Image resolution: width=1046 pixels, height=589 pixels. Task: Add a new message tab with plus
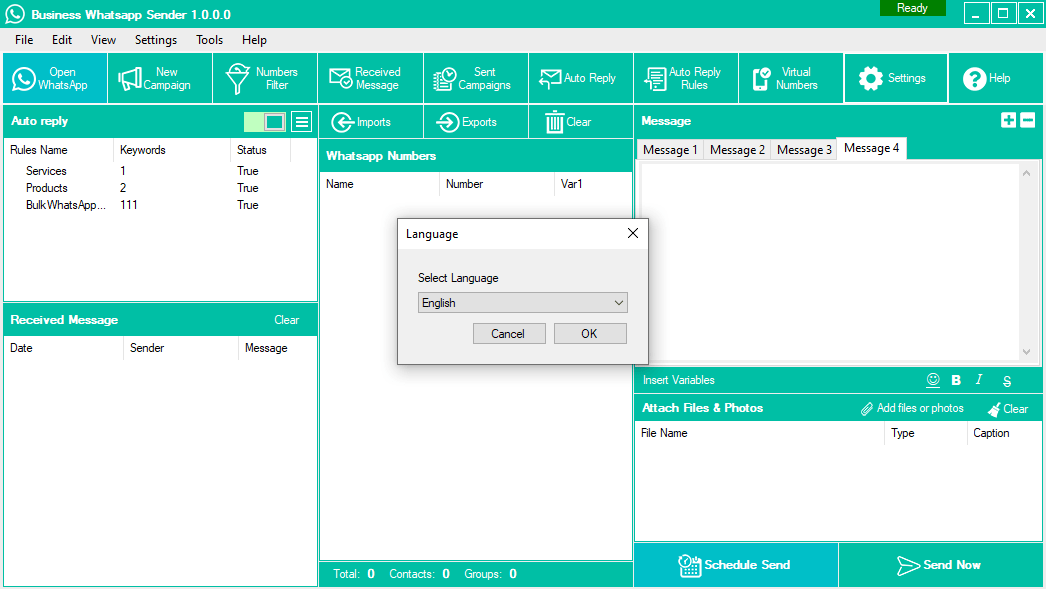coord(1008,120)
